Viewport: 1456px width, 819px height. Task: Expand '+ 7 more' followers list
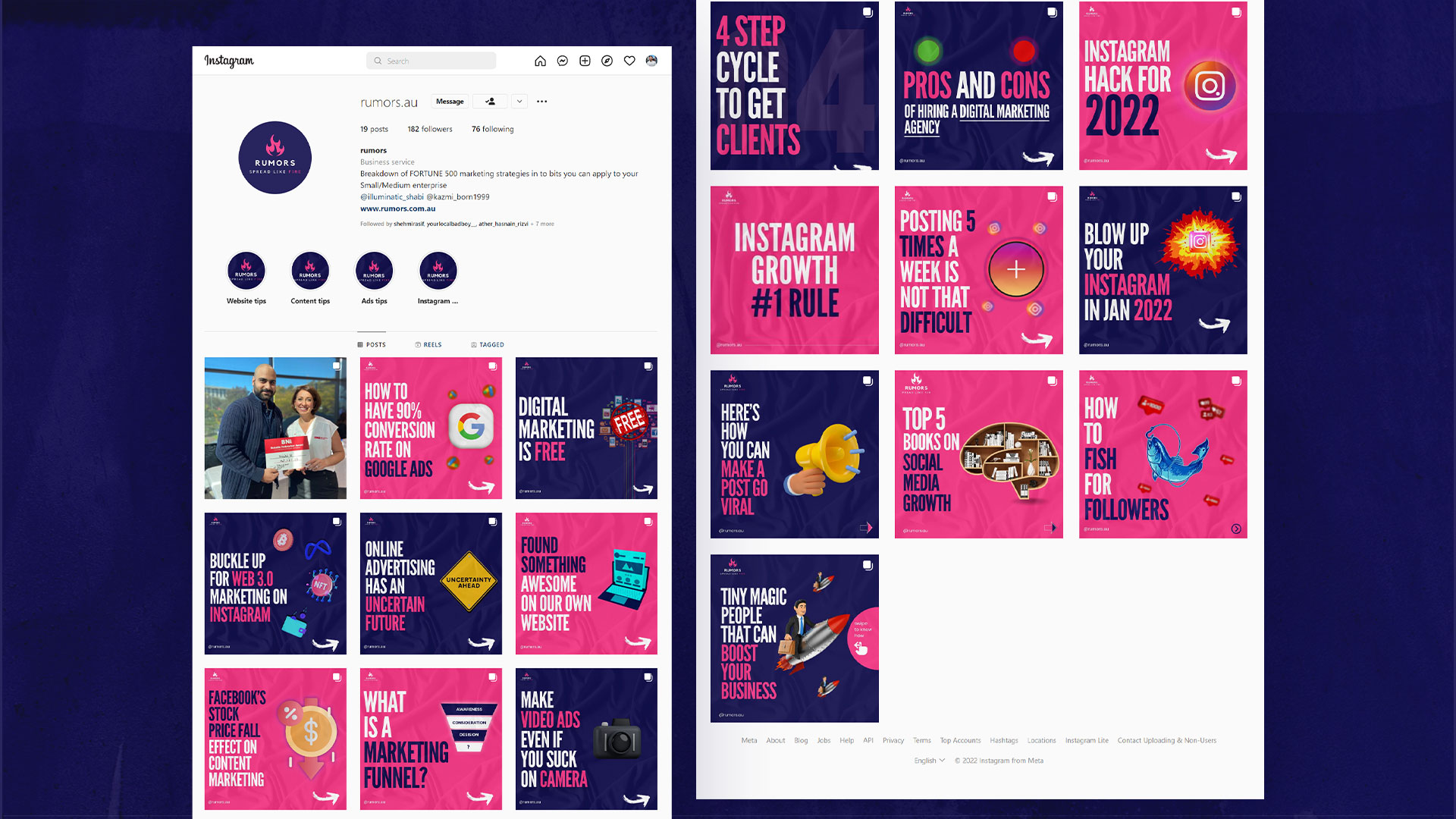click(x=542, y=224)
